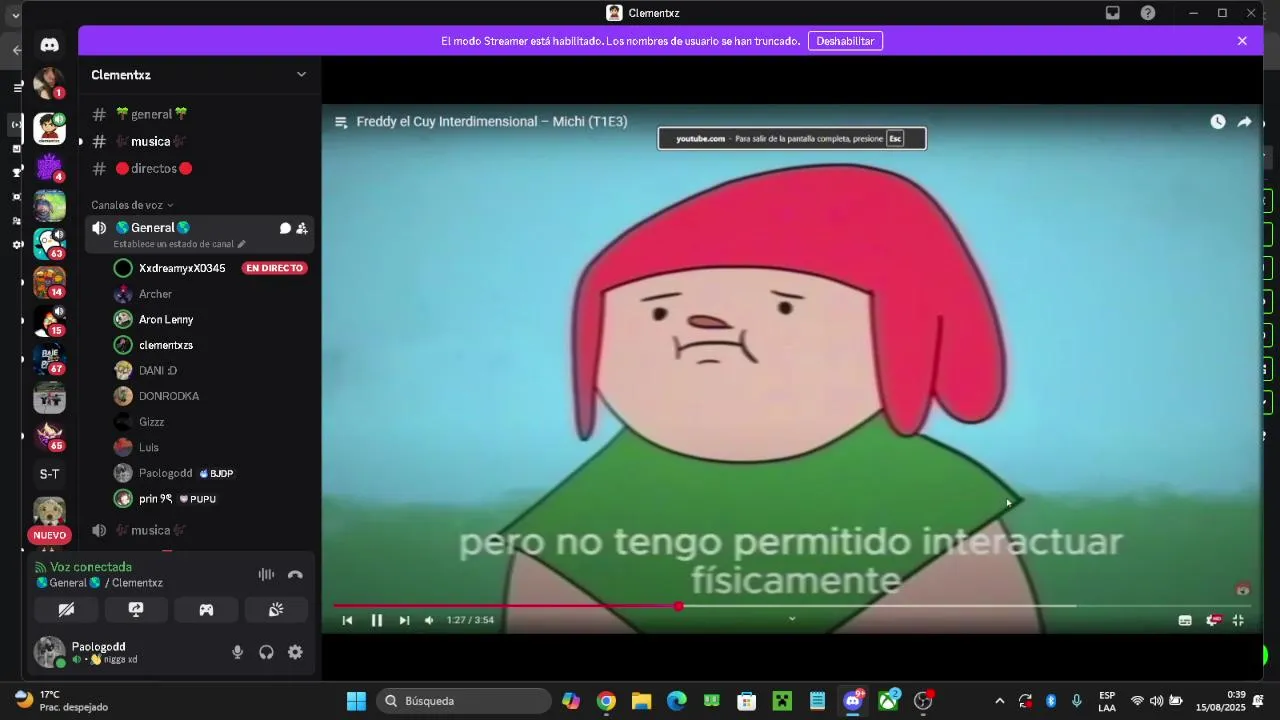Screen dimensions: 1280x720
Task: Select user Archer in voice list
Action: 155,294
